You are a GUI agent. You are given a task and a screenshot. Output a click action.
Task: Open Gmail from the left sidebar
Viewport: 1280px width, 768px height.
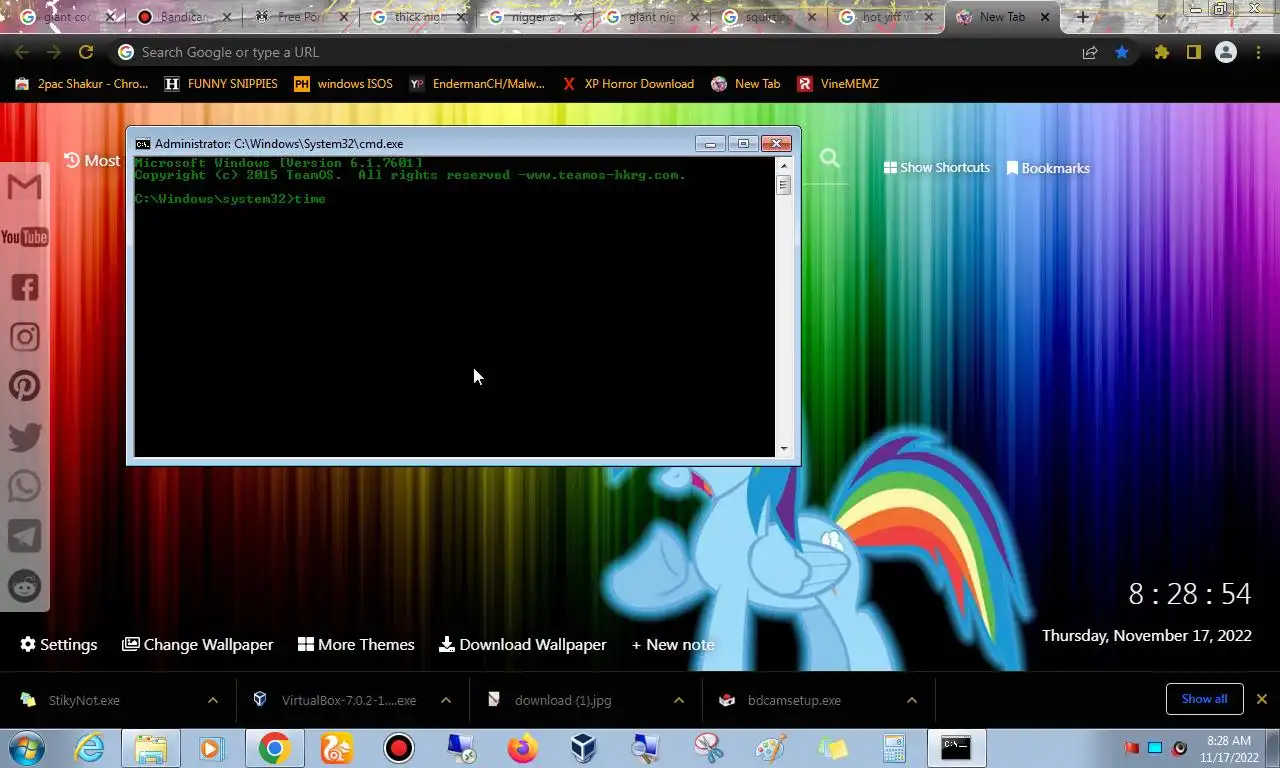[x=24, y=186]
